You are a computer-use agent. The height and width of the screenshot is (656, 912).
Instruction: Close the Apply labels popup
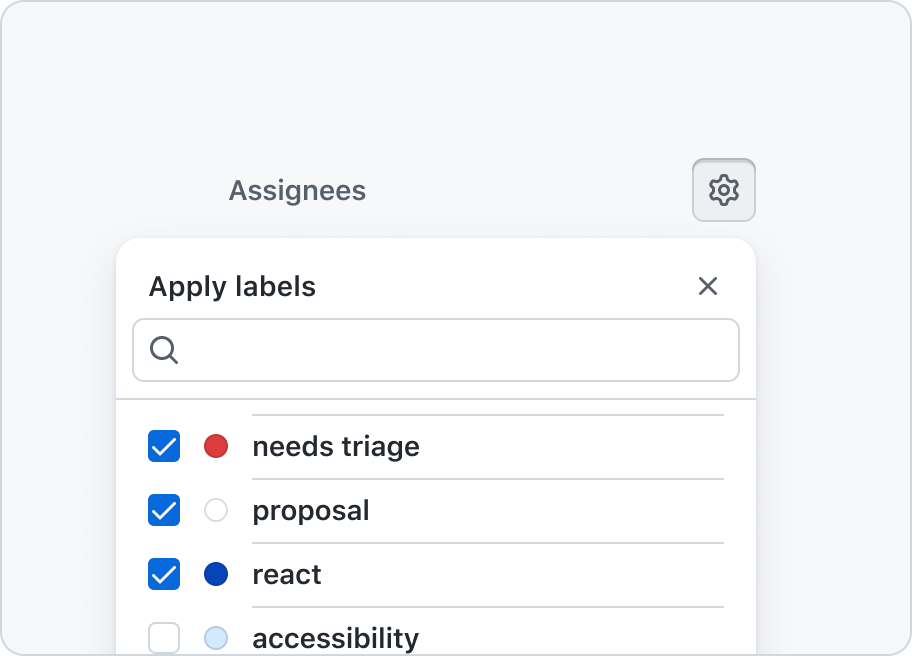point(708,286)
